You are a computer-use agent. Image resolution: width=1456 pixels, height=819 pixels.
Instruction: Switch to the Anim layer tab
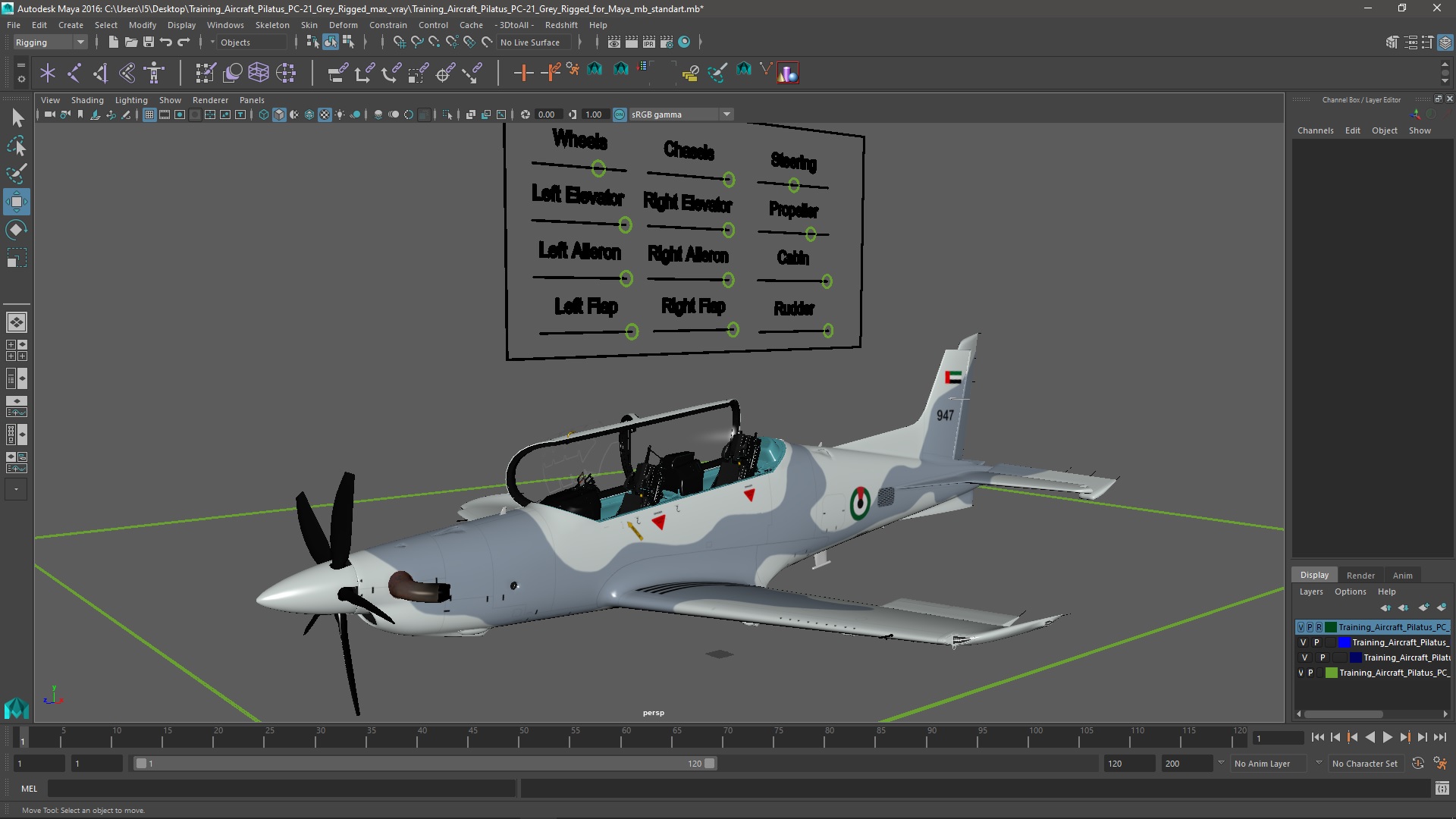click(1402, 576)
